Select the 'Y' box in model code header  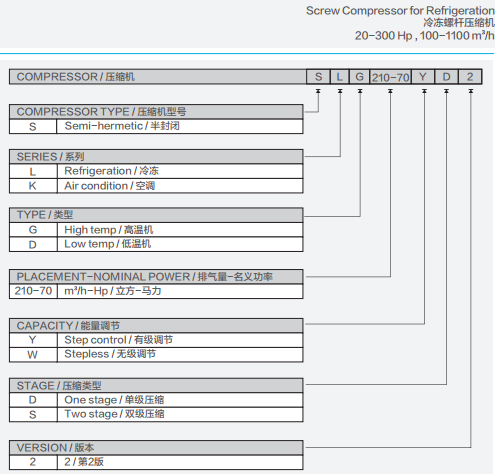(x=423, y=77)
